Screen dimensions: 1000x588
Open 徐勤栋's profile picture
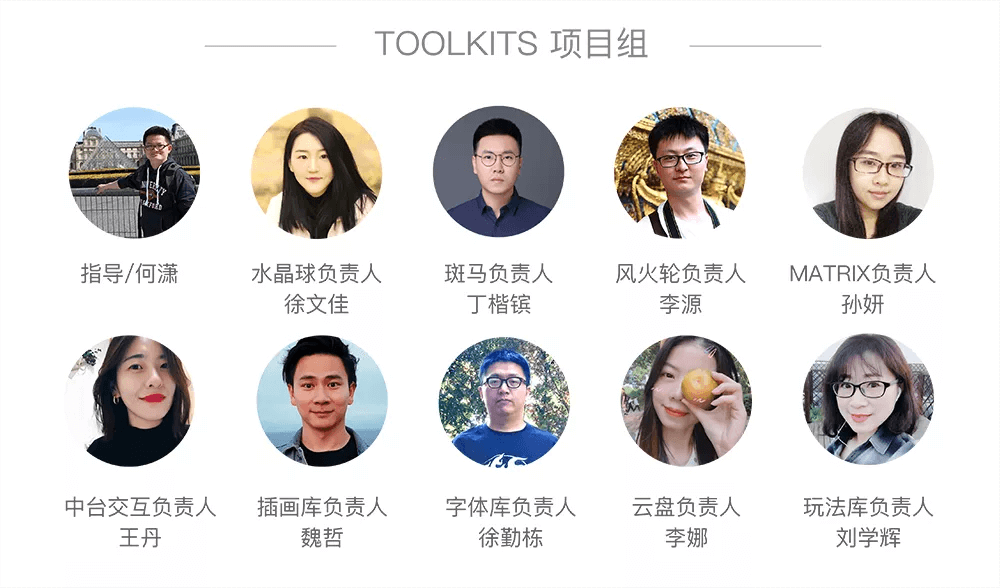click(504, 401)
